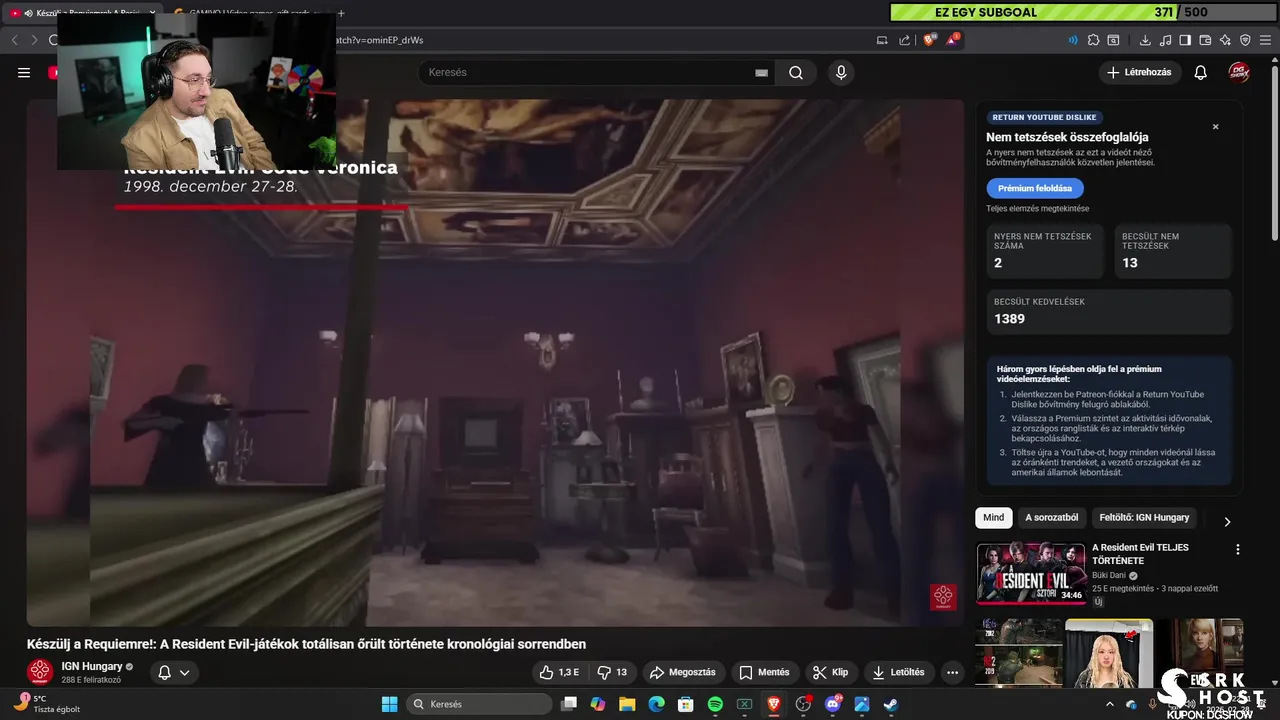Download video with Letöltés button

point(899,672)
